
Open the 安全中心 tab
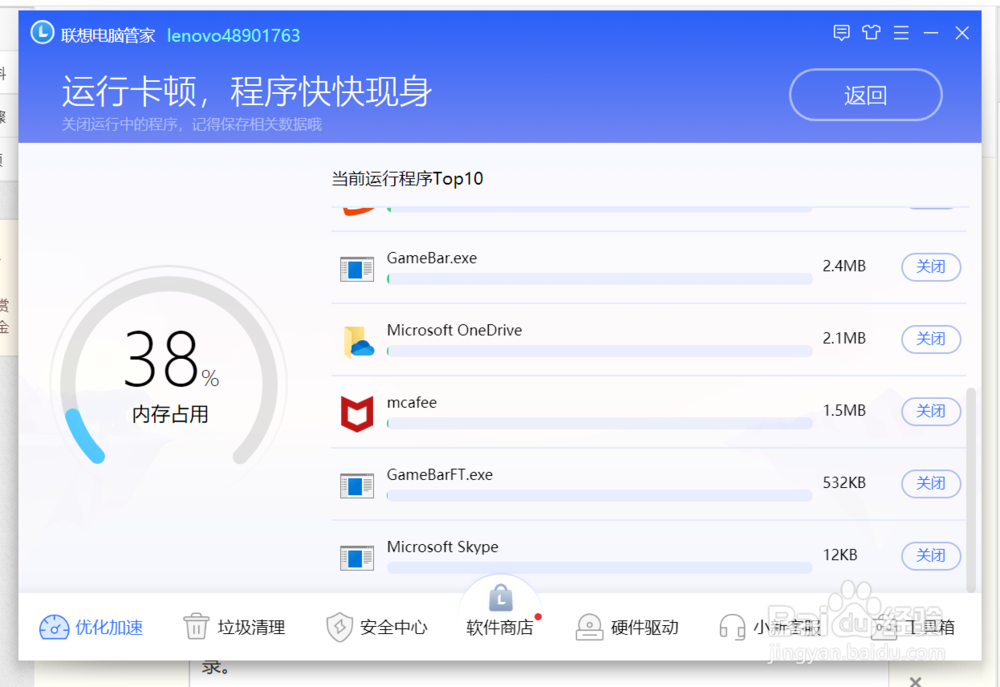click(376, 628)
